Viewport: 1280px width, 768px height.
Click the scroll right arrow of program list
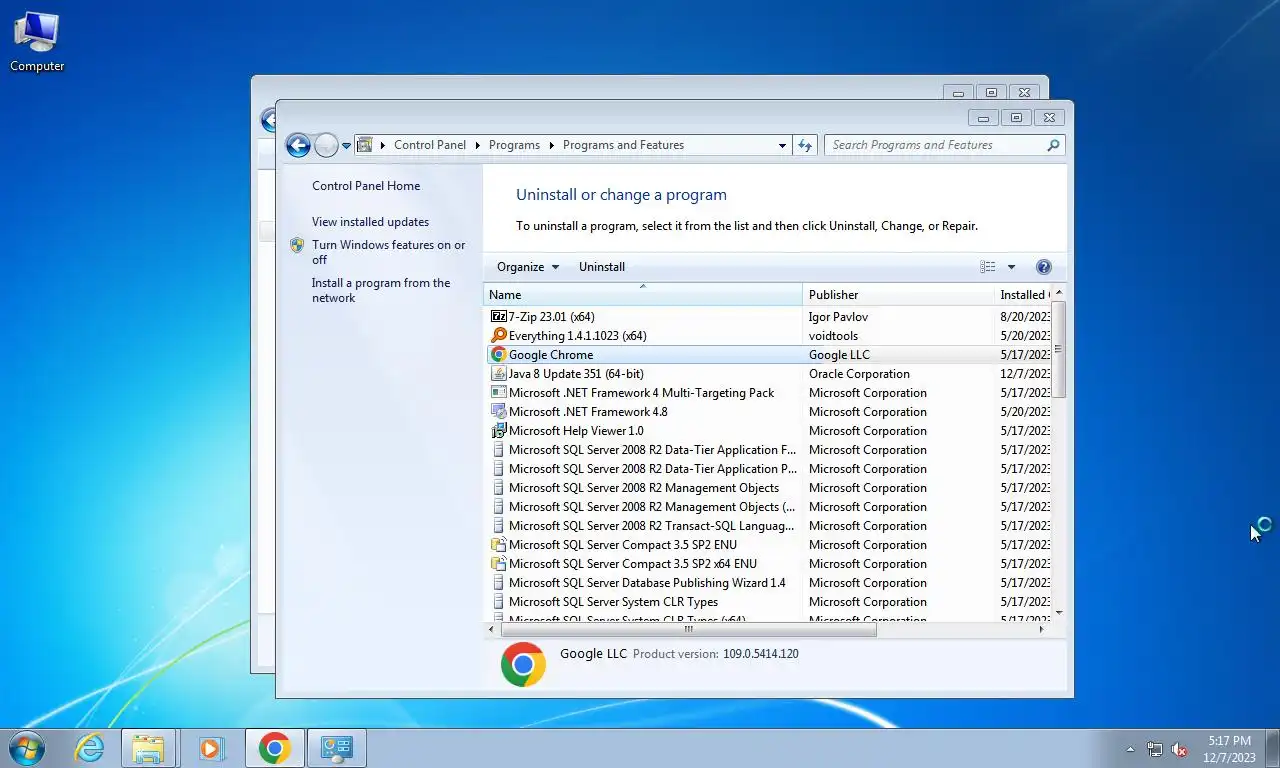(1041, 629)
